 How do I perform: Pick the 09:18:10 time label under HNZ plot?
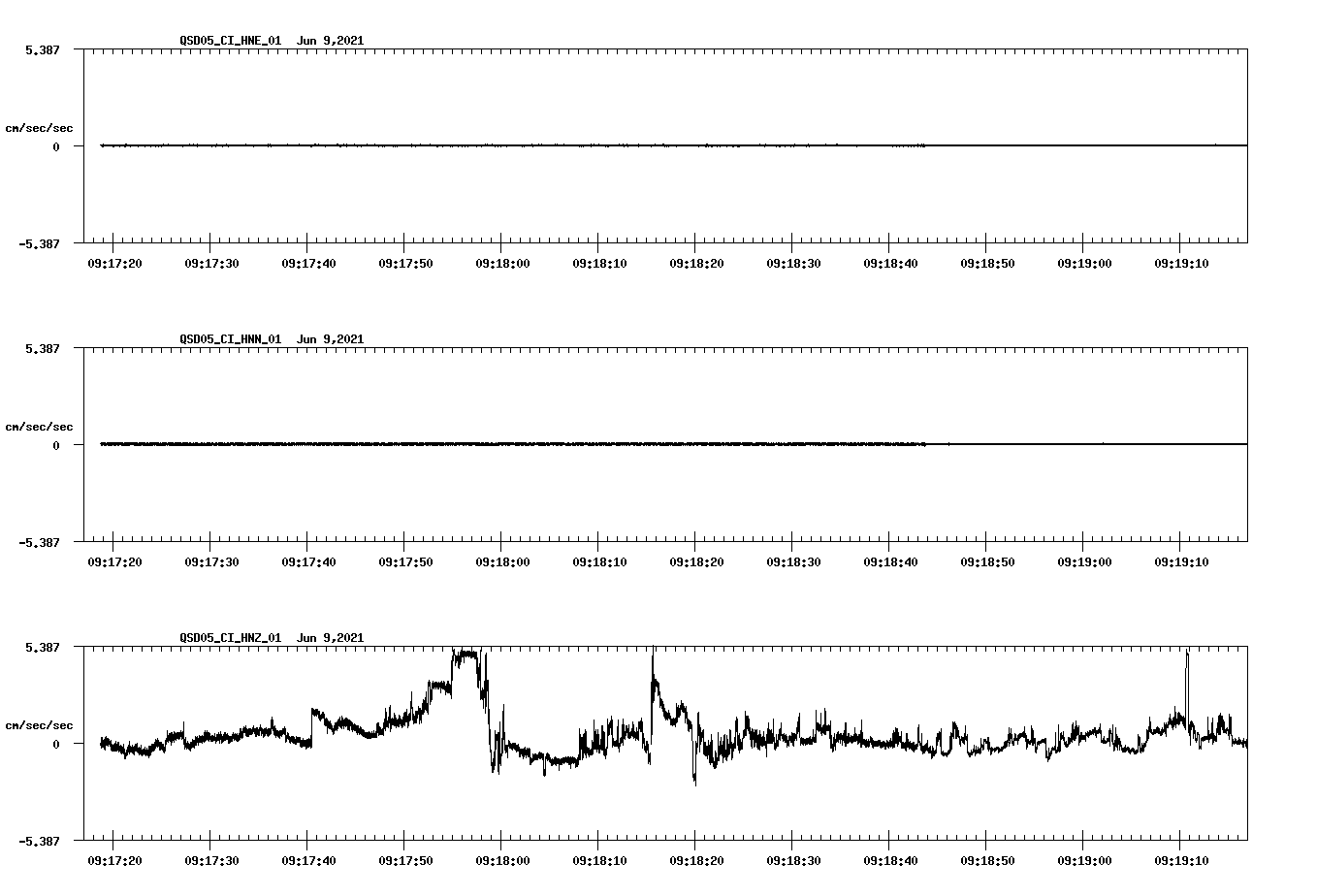599,860
